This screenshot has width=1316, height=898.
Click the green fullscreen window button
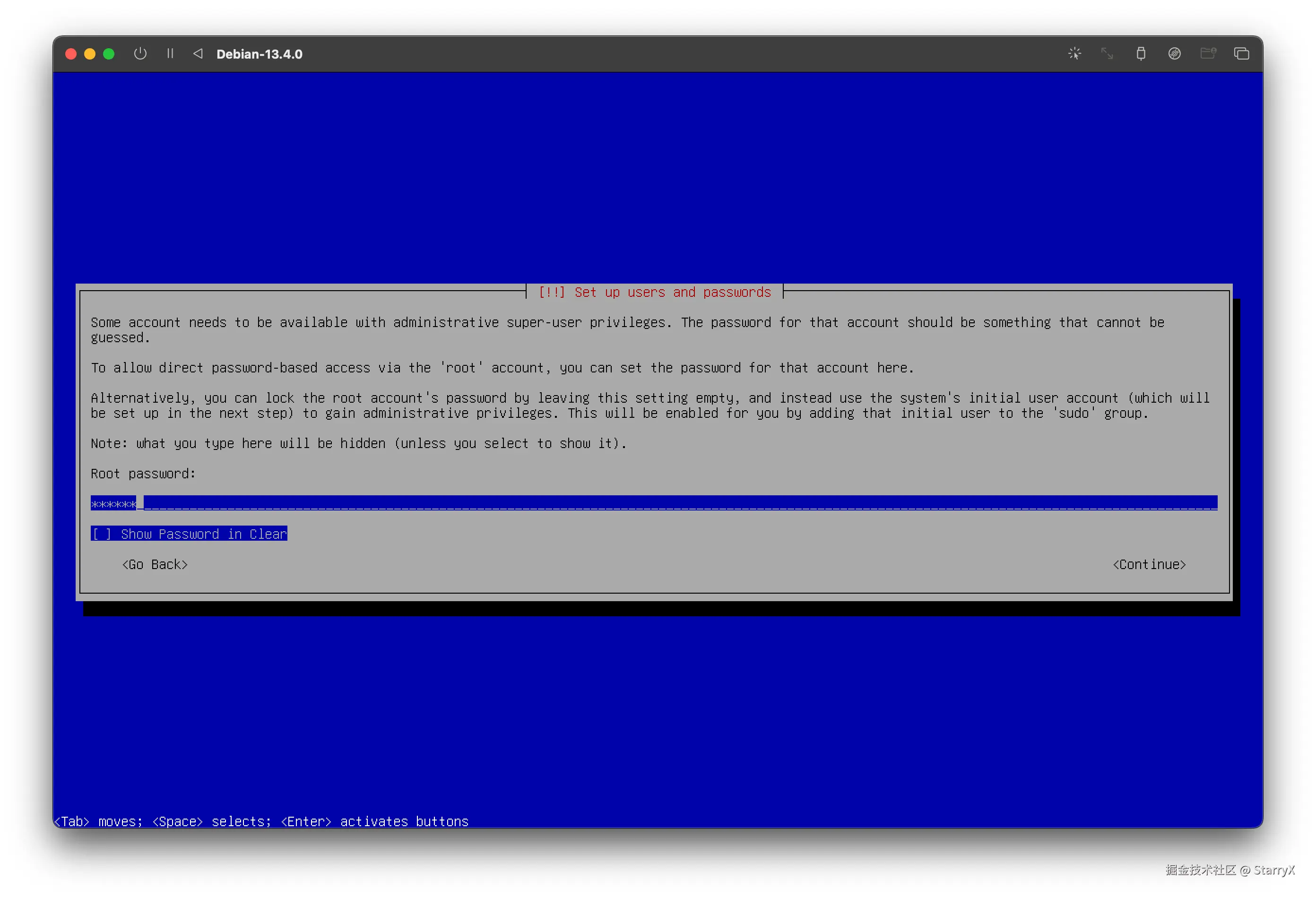click(x=109, y=54)
